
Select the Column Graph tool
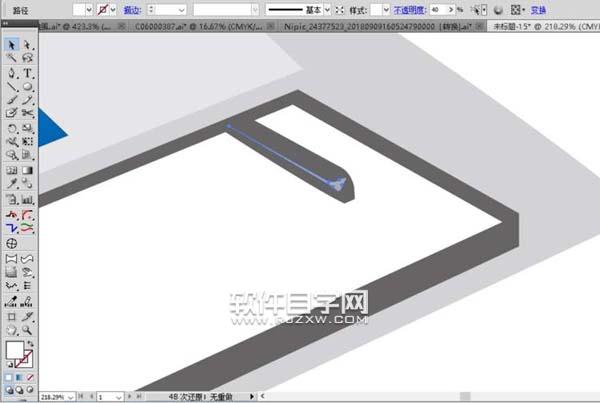(27, 199)
